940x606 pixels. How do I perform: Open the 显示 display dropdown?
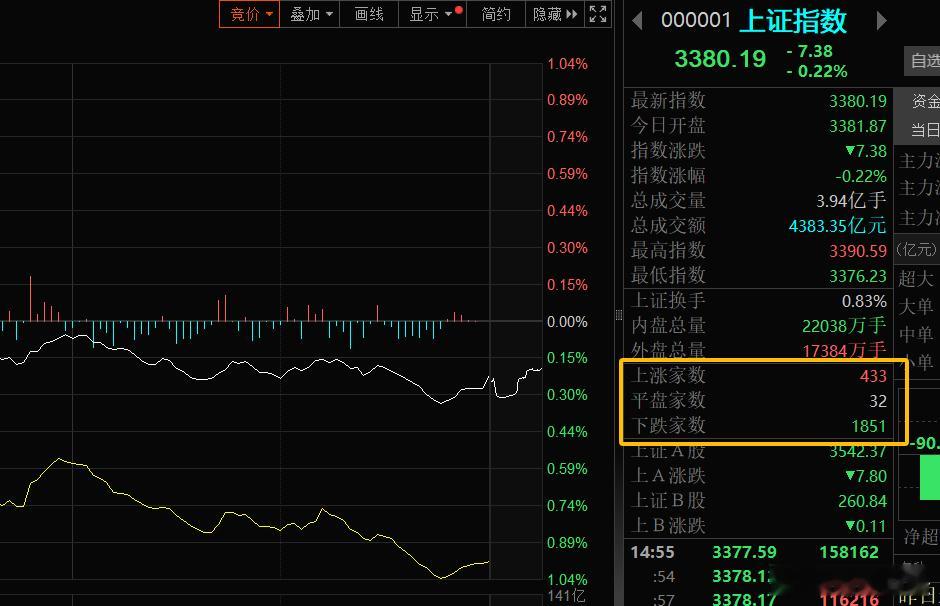[x=432, y=14]
